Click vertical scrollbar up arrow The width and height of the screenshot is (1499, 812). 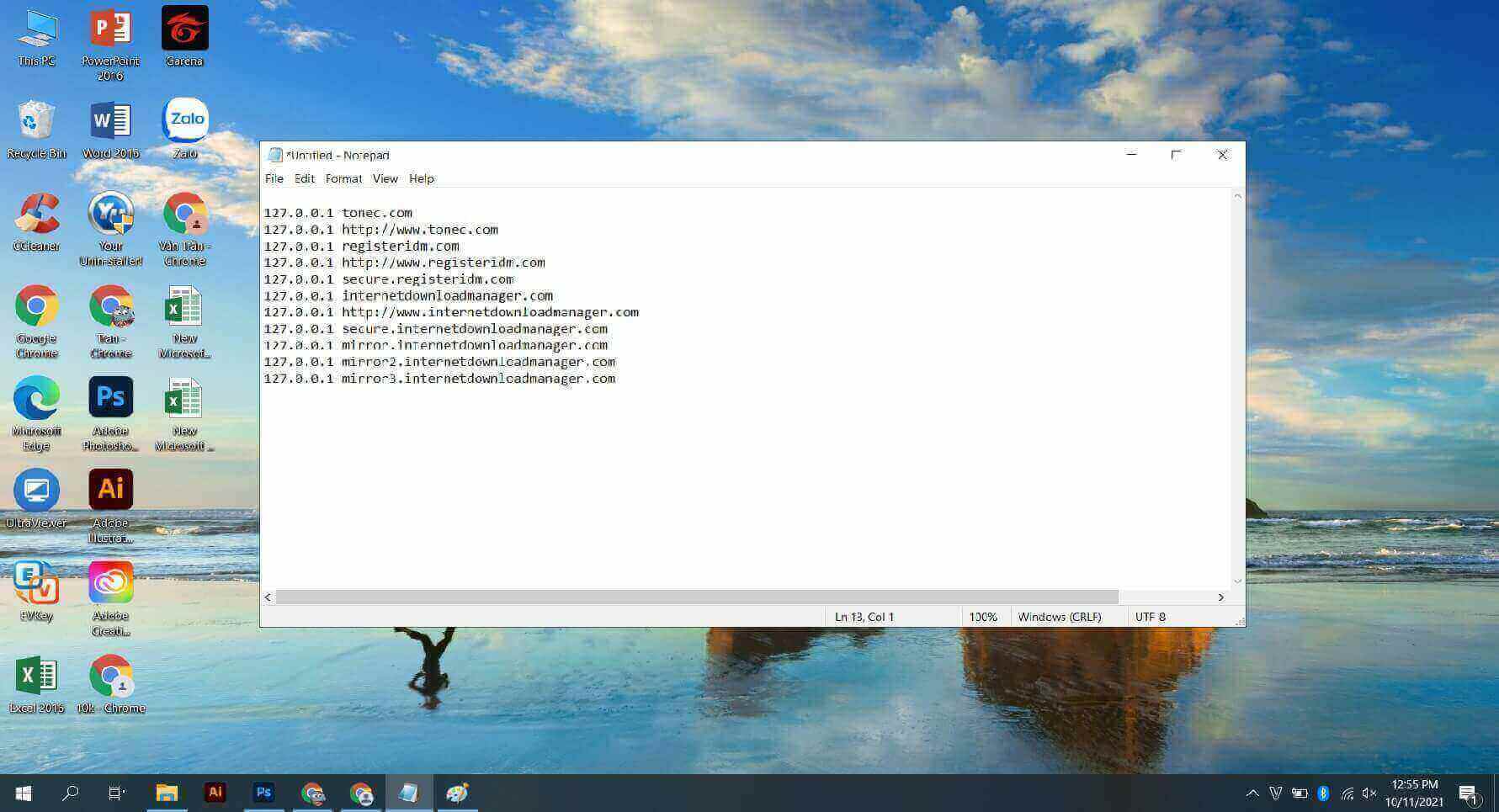point(1237,196)
